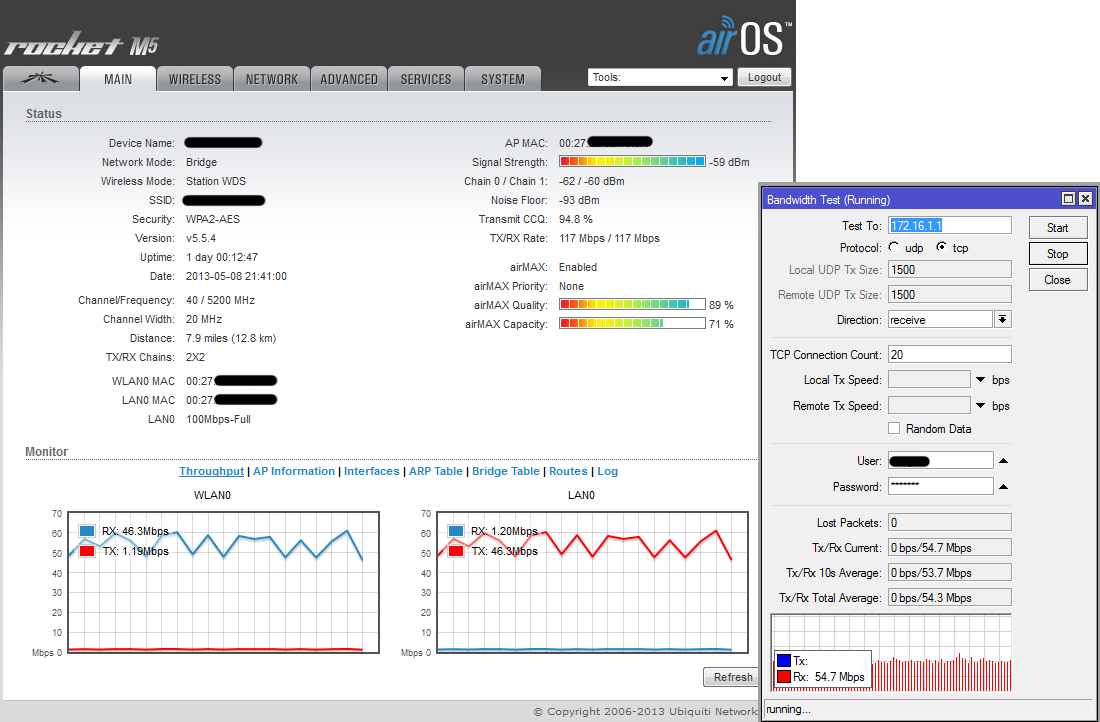
Task: Click the blue RX legend icon in WLAN0 graph
Action: coord(87,532)
